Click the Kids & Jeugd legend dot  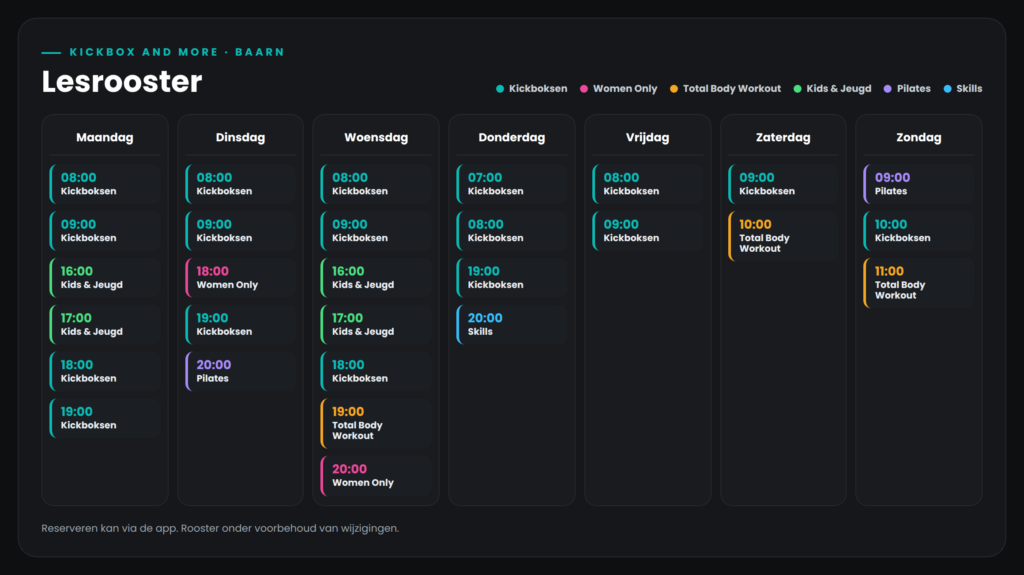797,89
